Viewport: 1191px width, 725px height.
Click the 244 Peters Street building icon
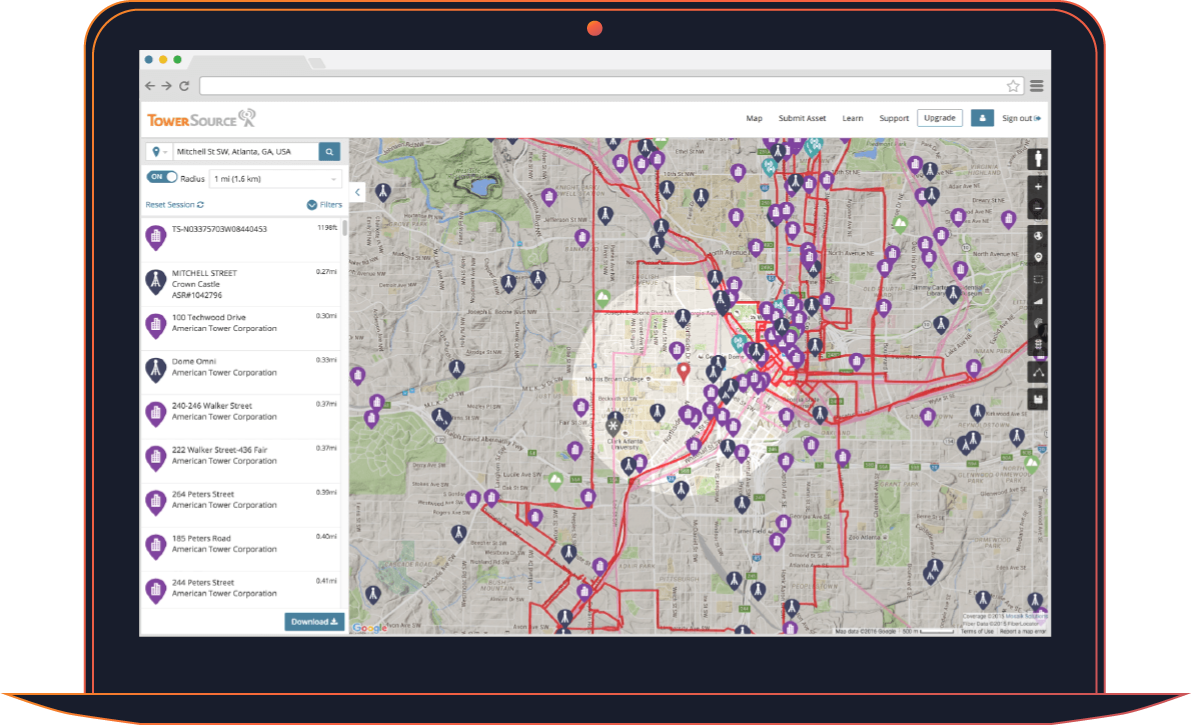coord(156,591)
